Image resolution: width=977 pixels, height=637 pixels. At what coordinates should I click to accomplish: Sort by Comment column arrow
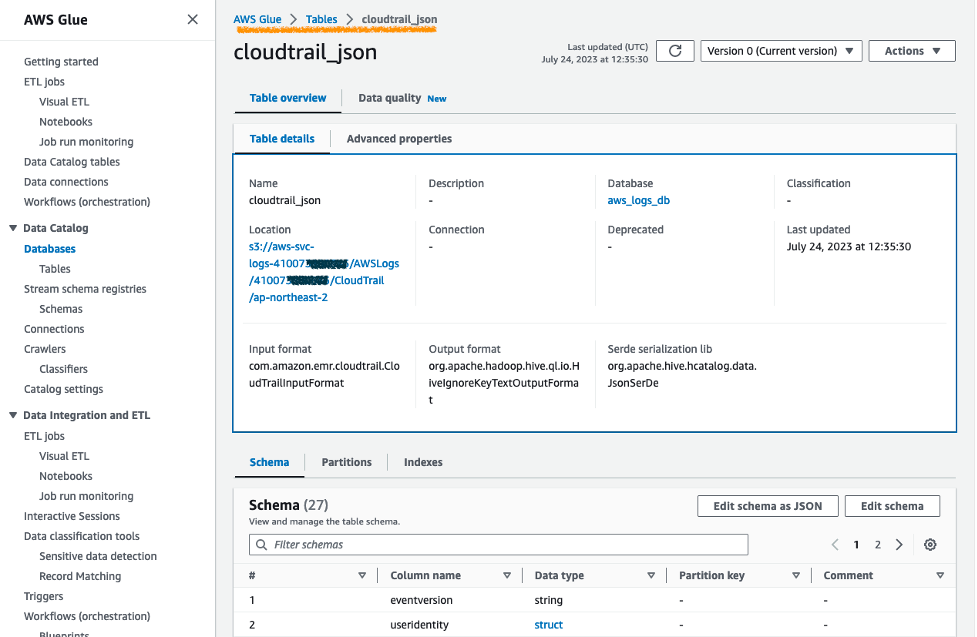940,575
